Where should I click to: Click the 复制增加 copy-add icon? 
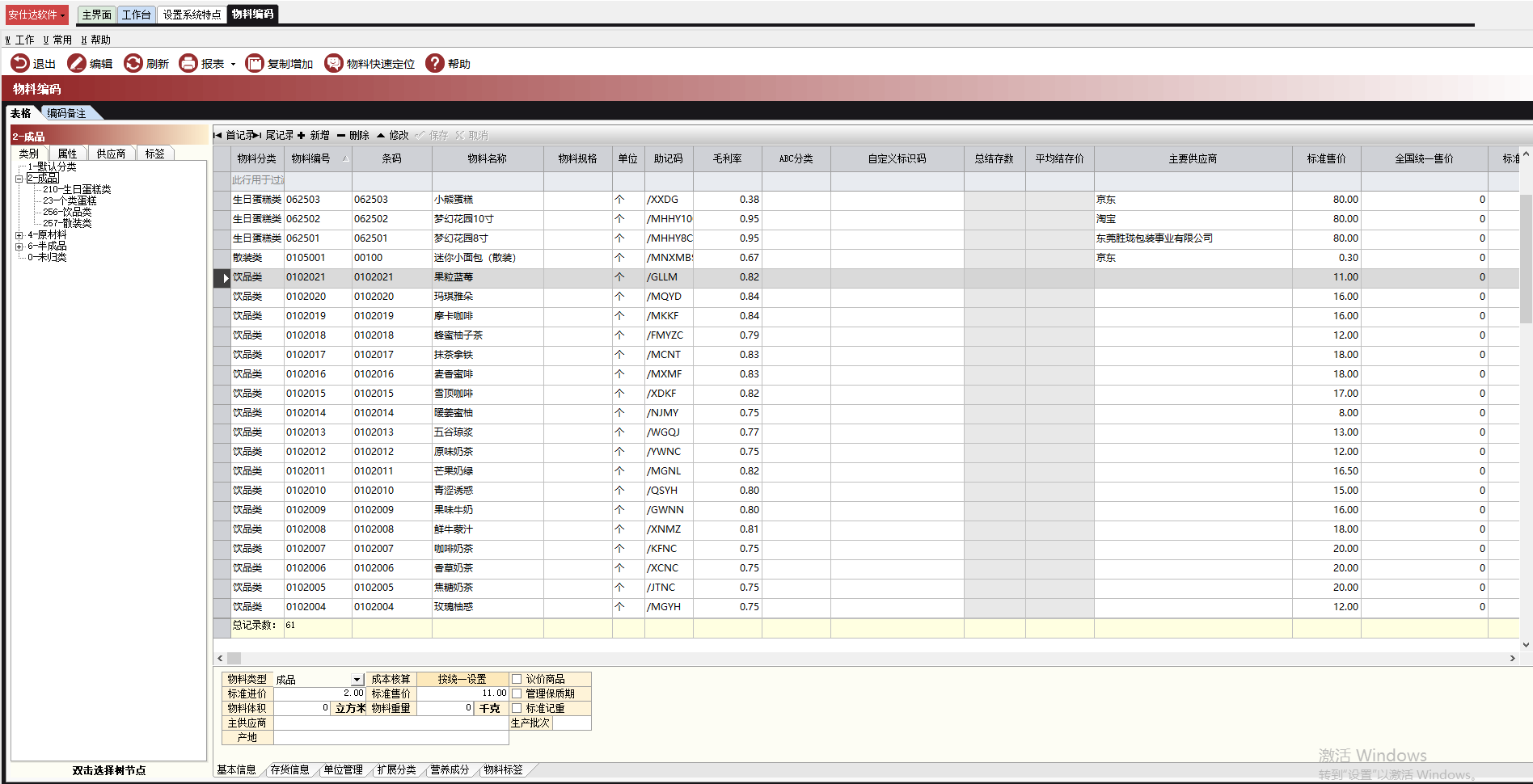point(255,63)
